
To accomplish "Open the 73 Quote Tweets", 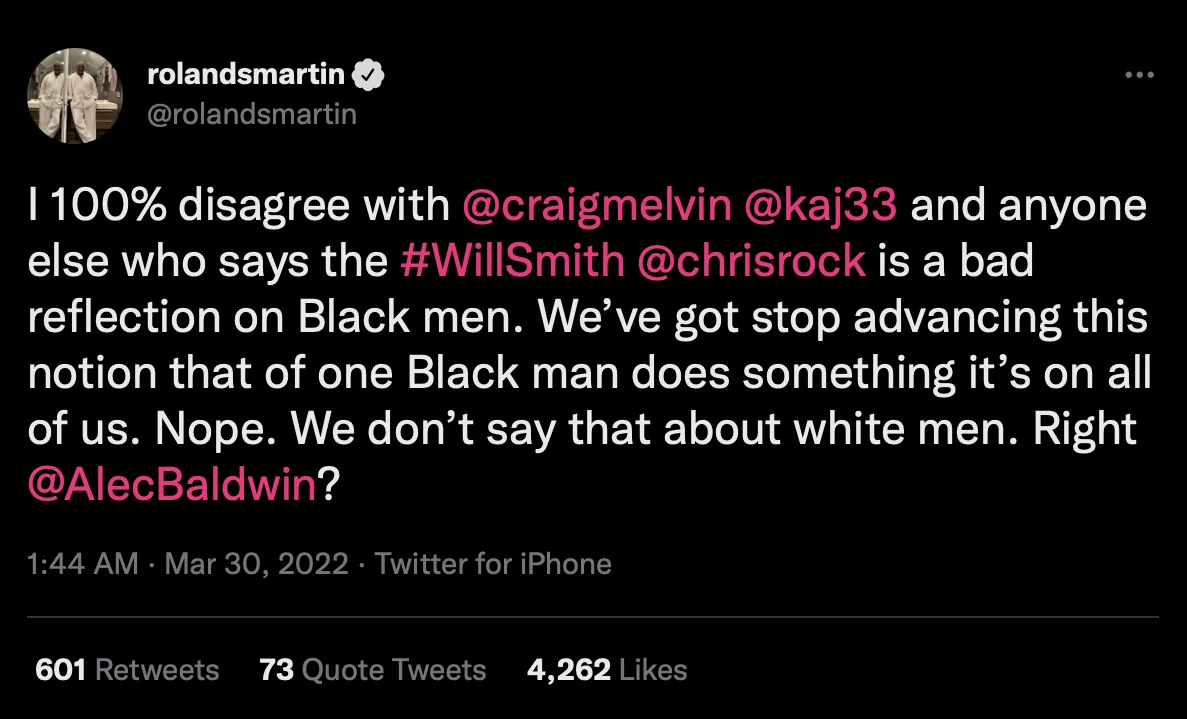I will 371,669.
